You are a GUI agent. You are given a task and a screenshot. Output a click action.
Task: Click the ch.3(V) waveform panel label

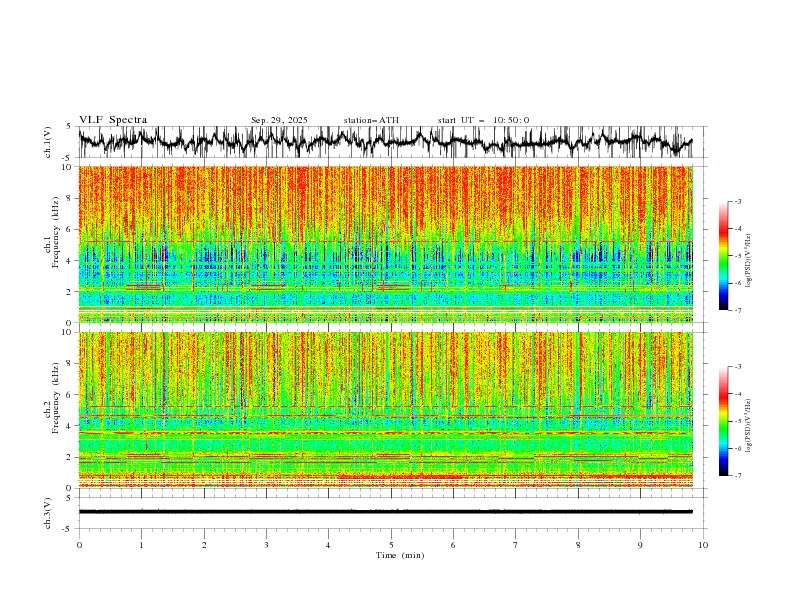tap(48, 513)
